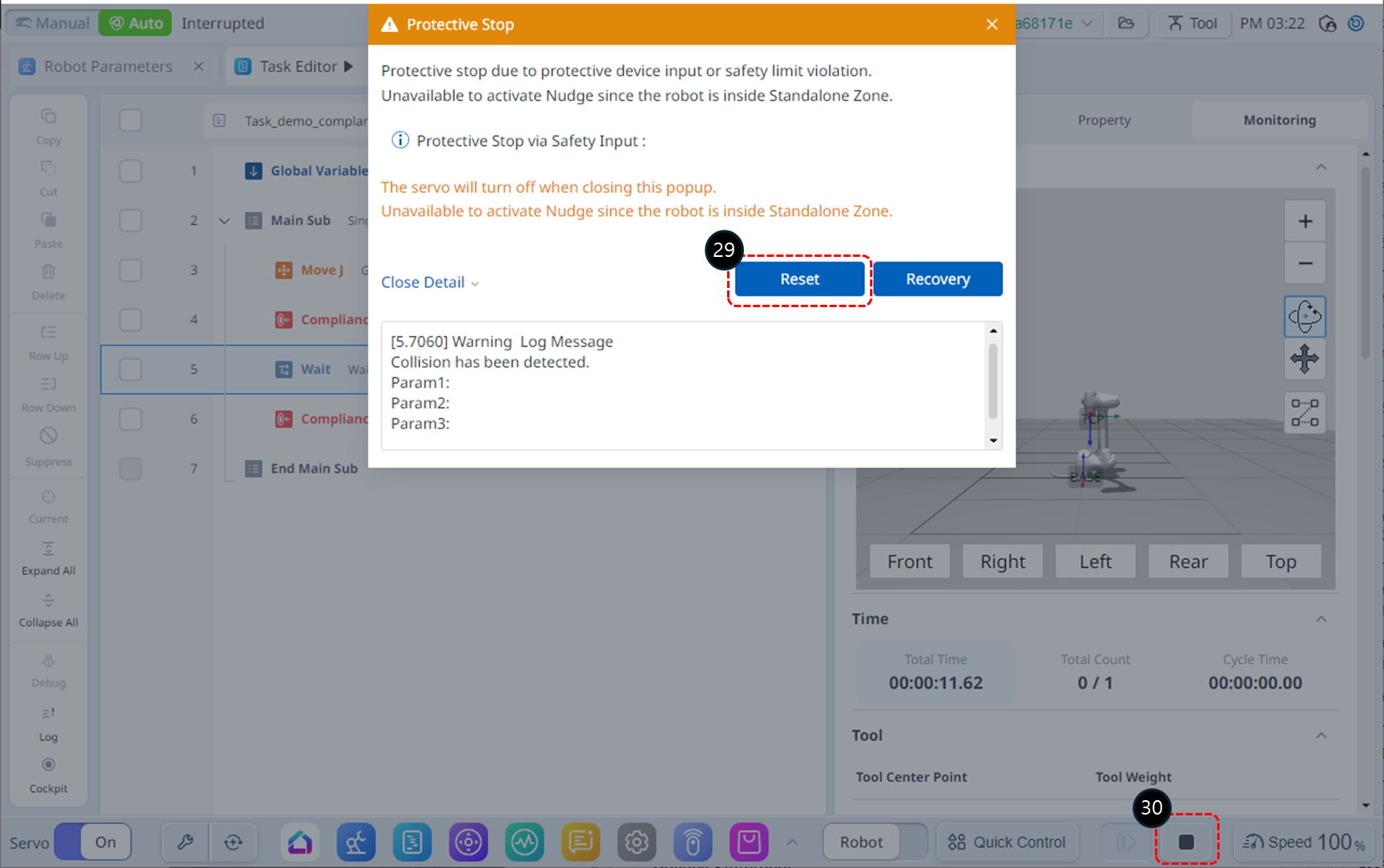Click the Speed 100% control
1384x868 pixels.
pos(1304,842)
